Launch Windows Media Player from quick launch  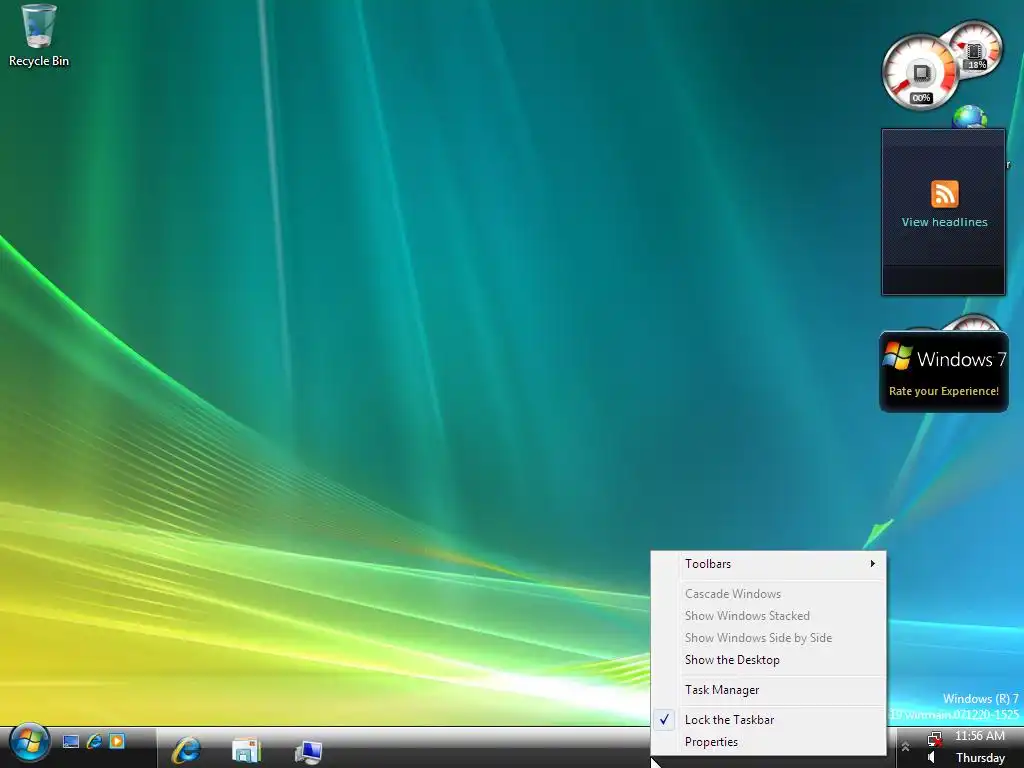(x=117, y=741)
